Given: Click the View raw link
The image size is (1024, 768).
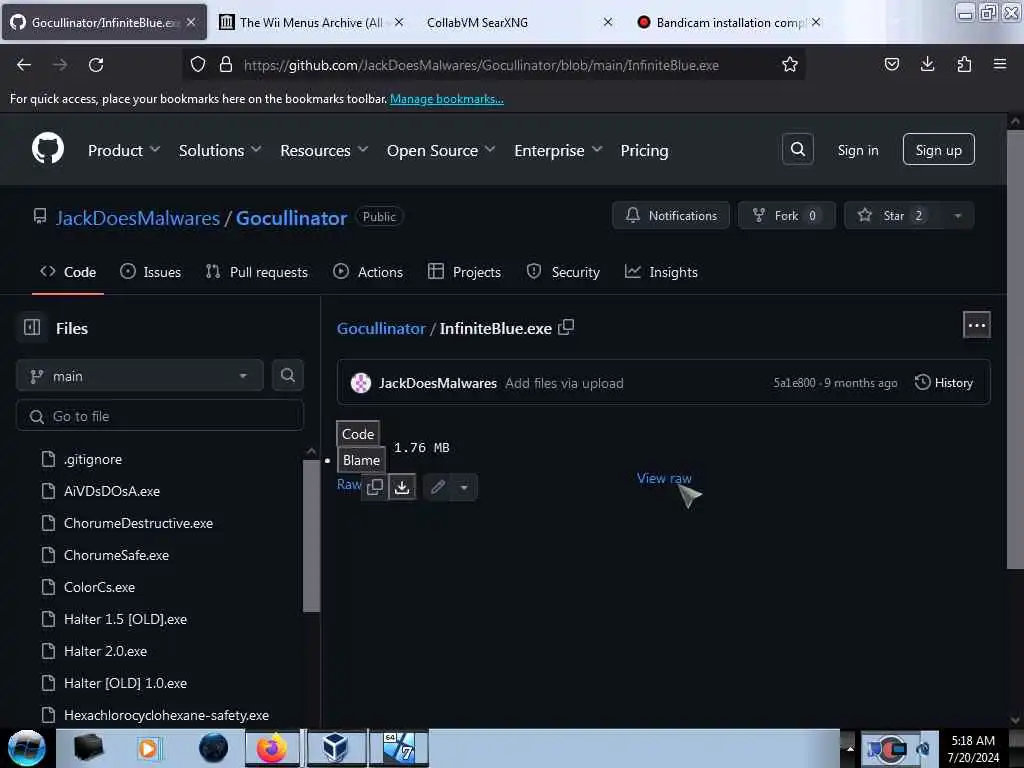Looking at the screenshot, I should click(x=664, y=478).
